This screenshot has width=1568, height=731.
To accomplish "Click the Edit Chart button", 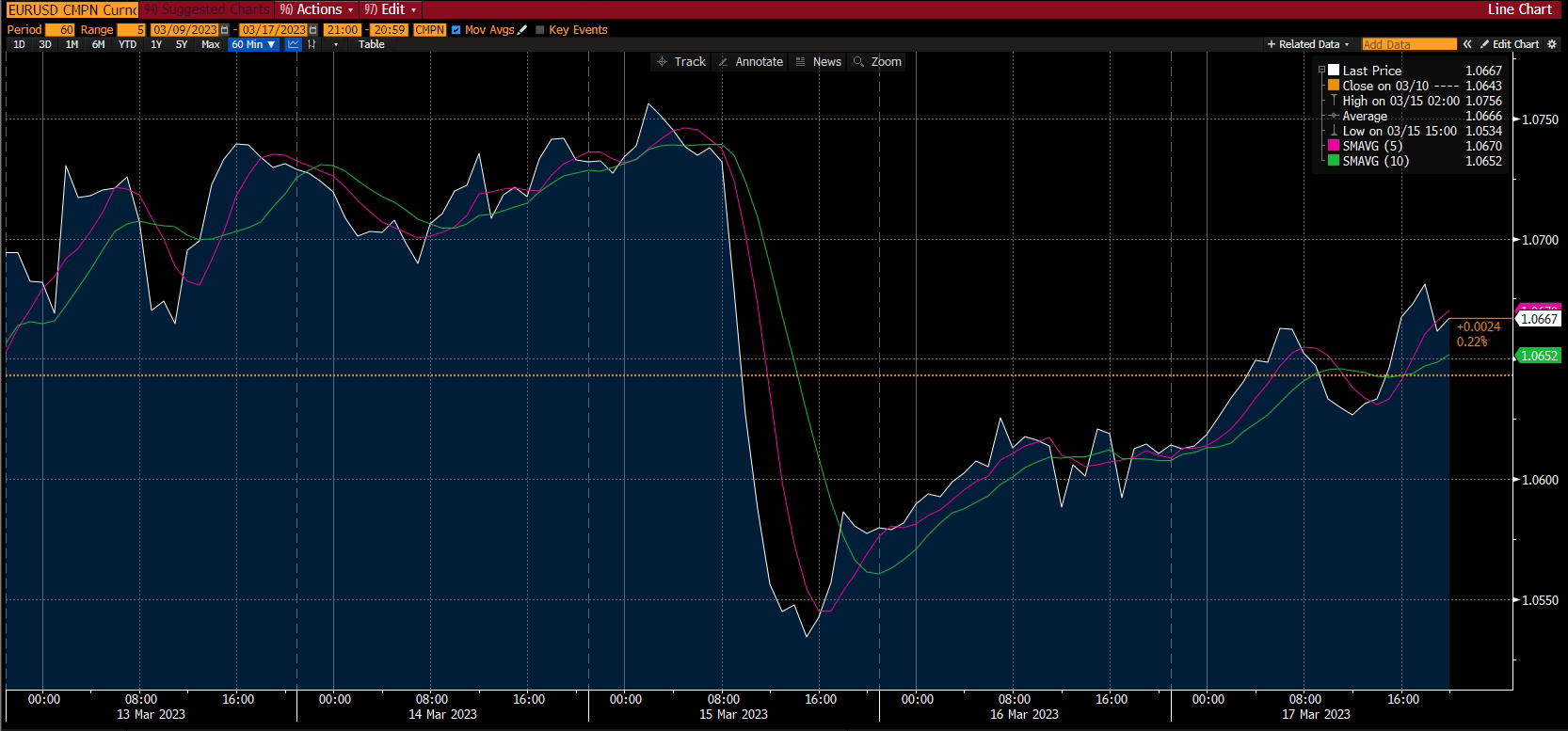I will [1510, 44].
